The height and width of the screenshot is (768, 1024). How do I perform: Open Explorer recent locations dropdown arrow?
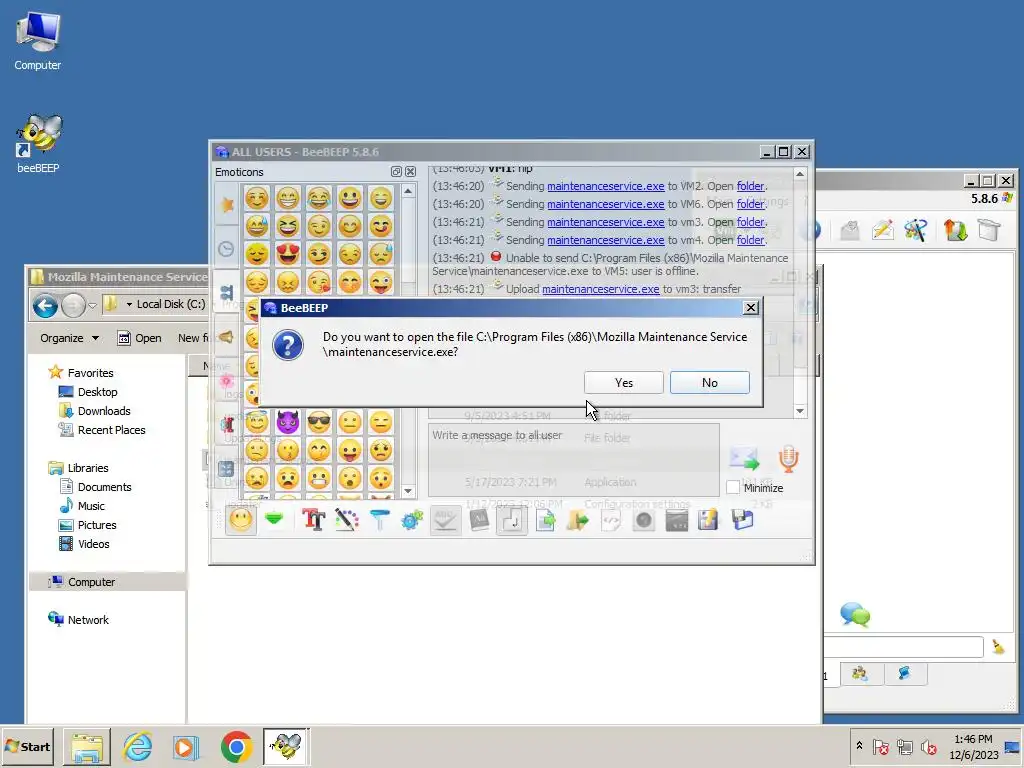point(93,305)
